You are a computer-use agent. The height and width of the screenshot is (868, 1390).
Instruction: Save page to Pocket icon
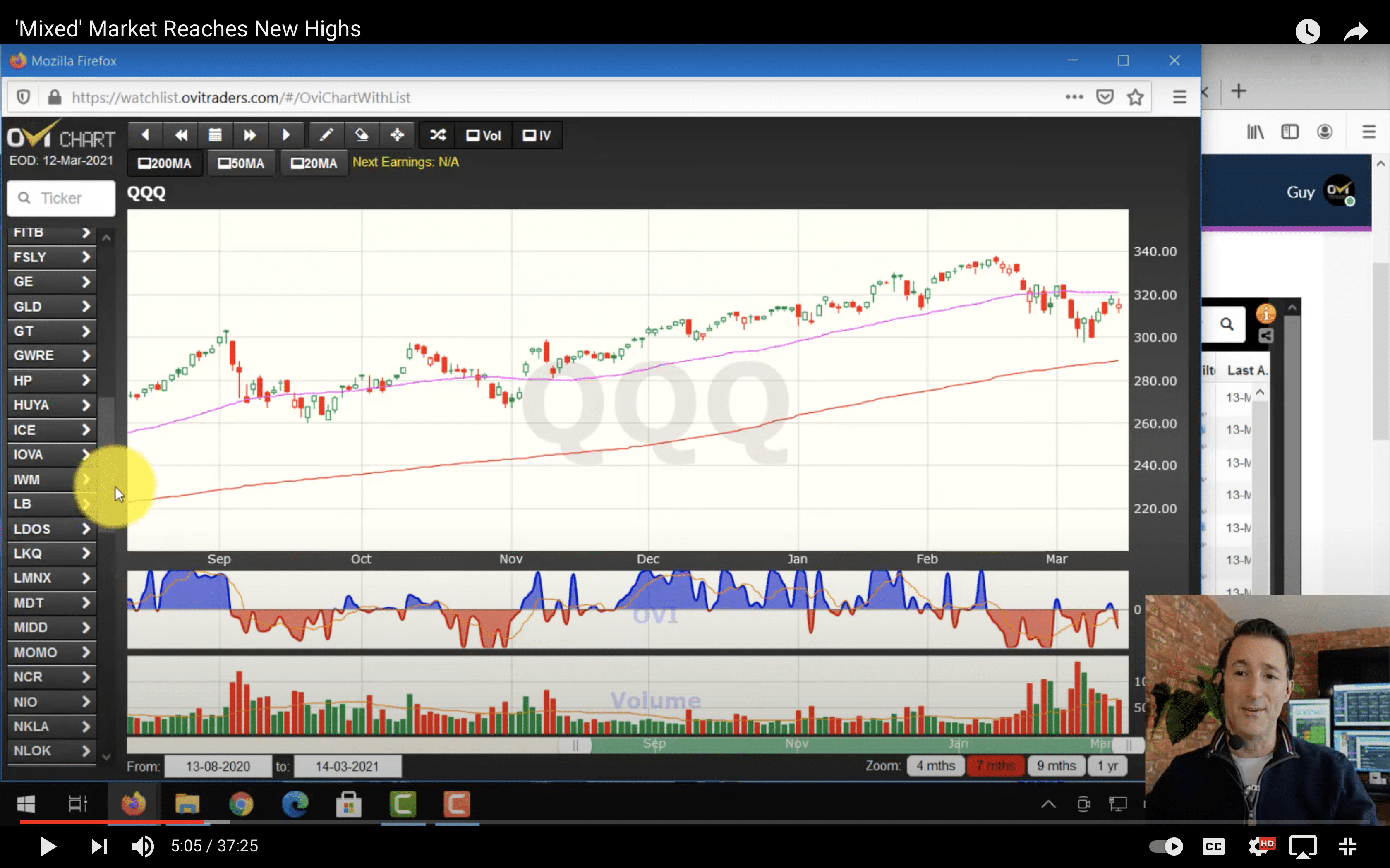tap(1105, 96)
